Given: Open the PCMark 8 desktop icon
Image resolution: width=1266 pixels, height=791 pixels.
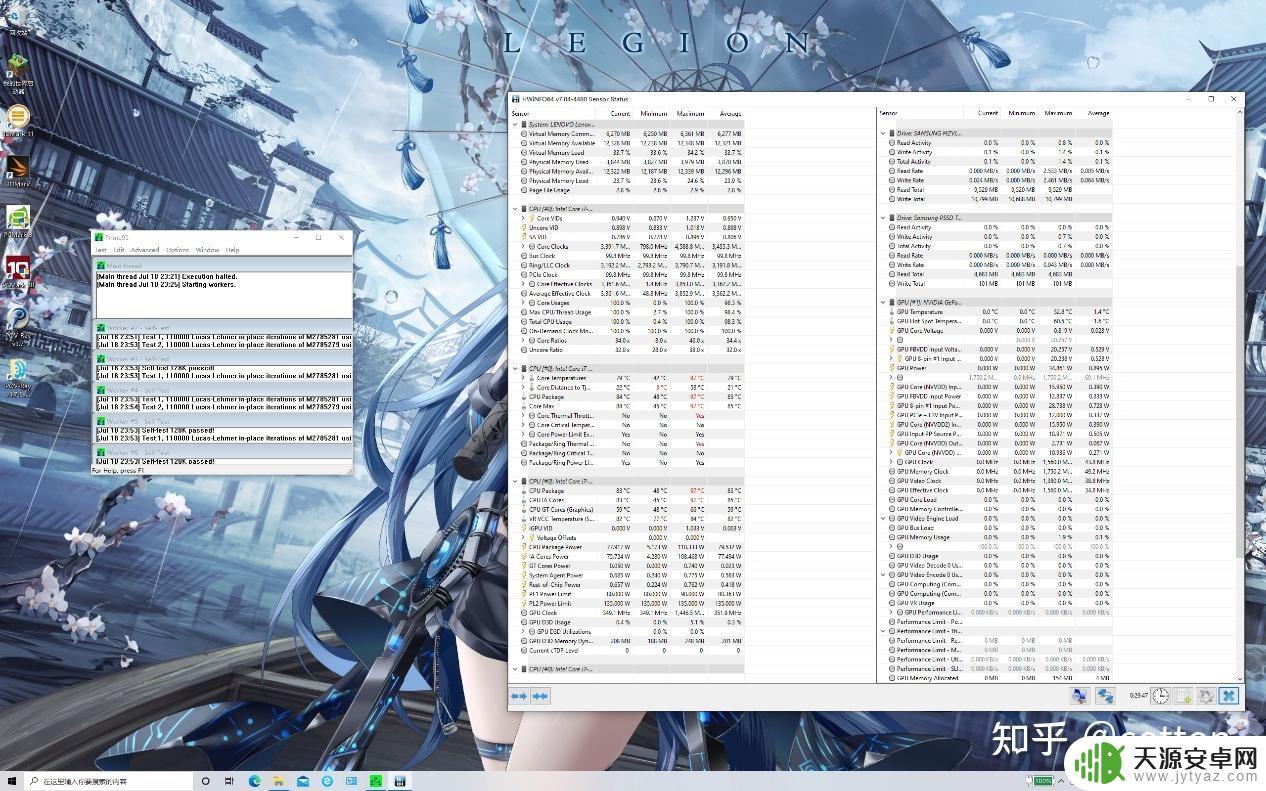Looking at the screenshot, I should 18,220.
